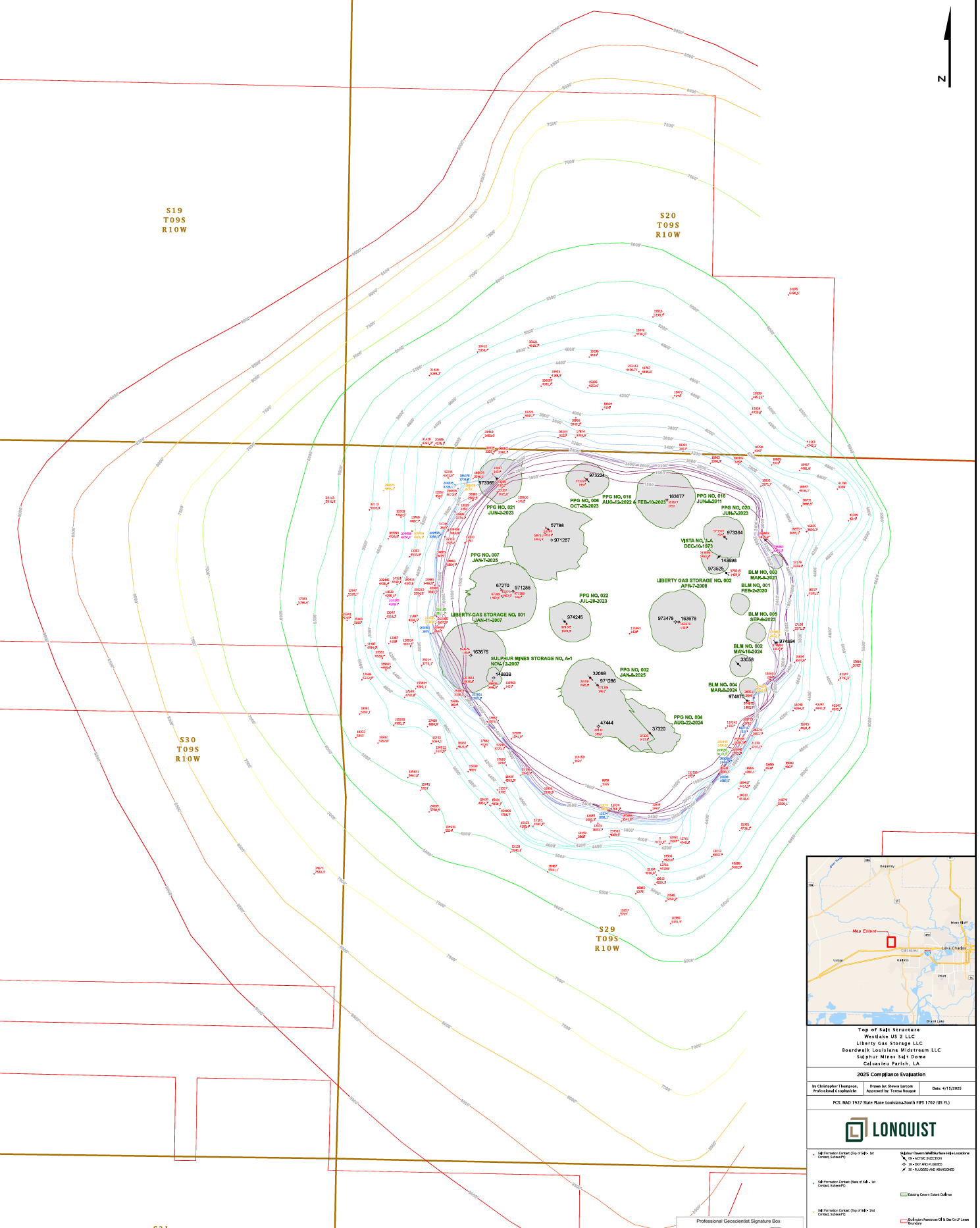Click the Plugged and Abandoned legend symbol

[904, 1169]
